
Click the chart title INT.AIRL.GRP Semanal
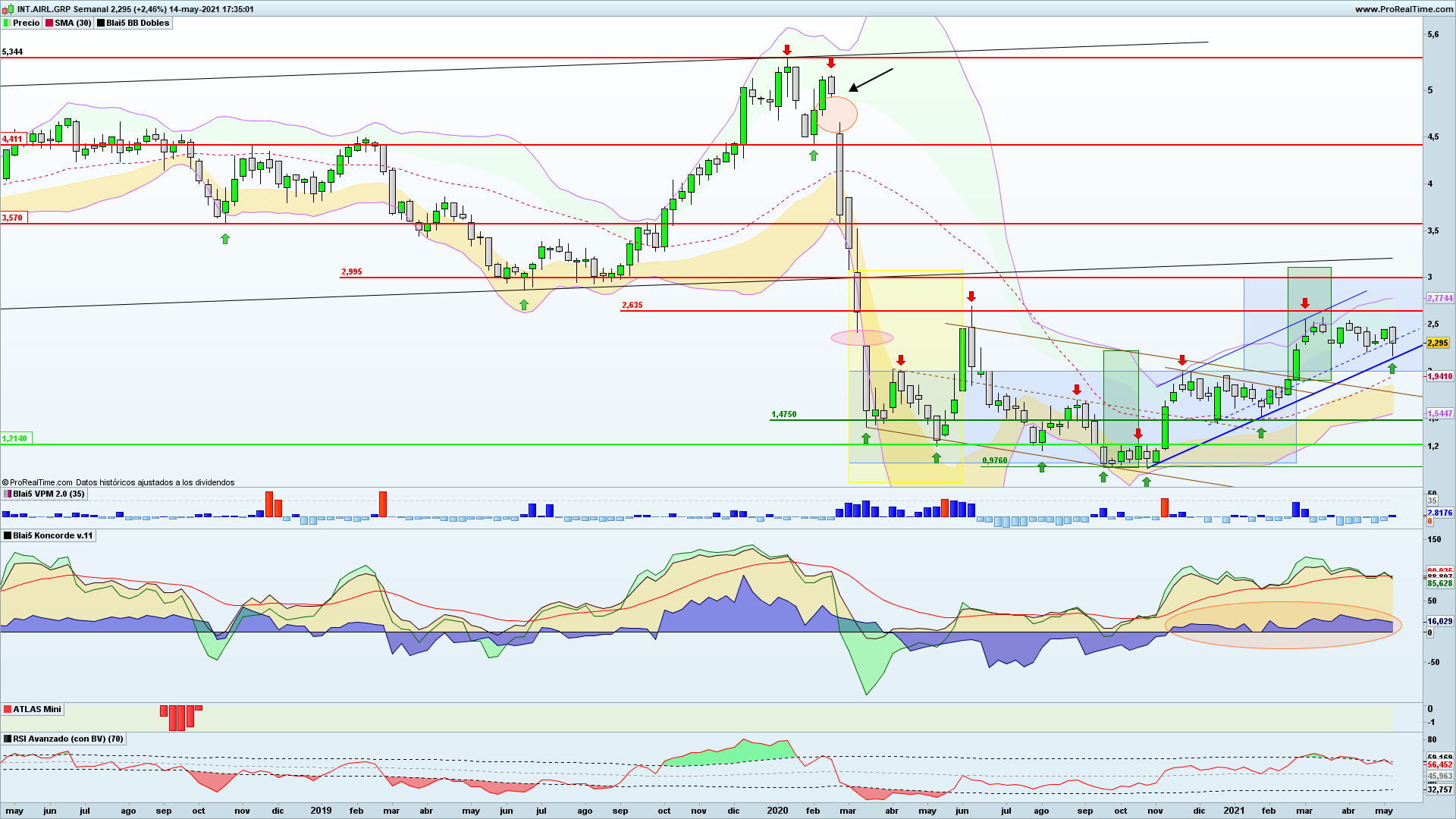[63, 9]
